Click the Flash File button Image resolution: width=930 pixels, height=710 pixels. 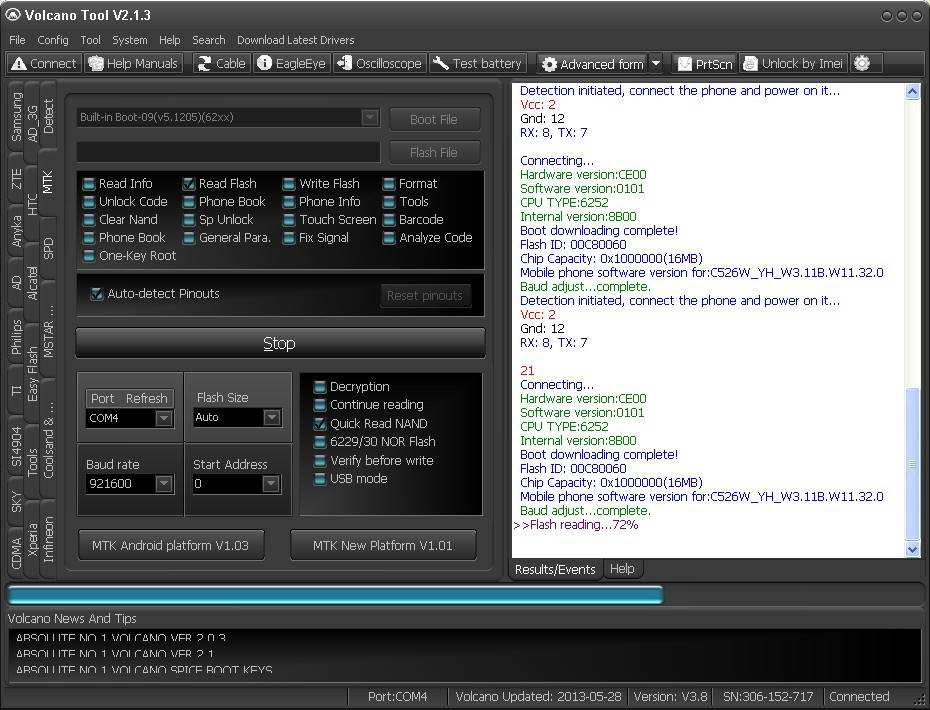[434, 152]
